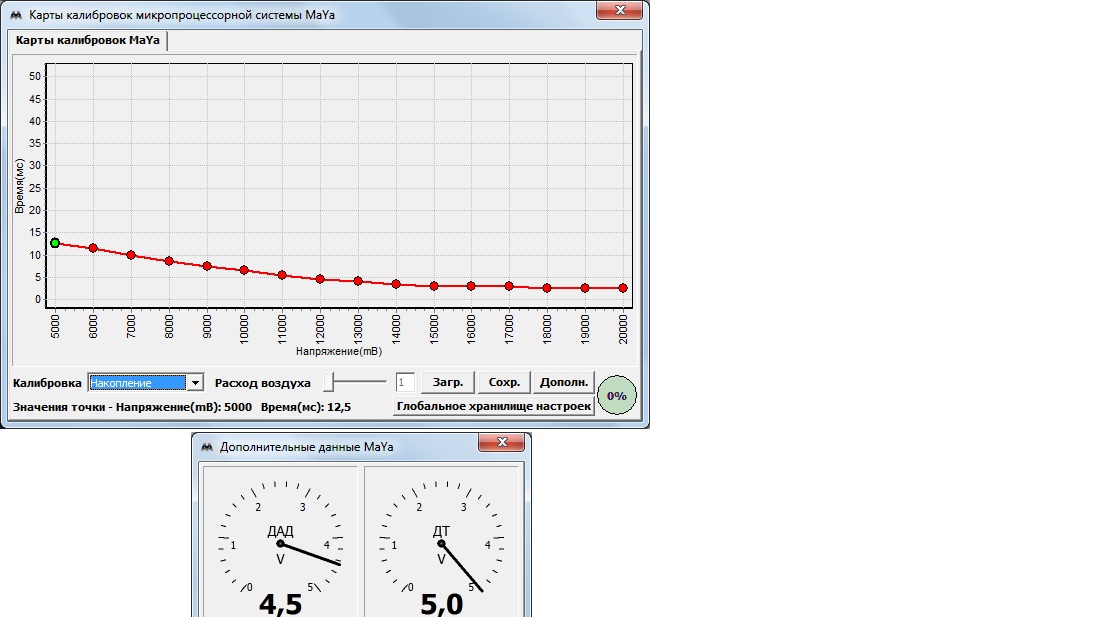Switch to the Карты калибровок MaYa tab
Screen dimensions: 1100x617
point(88,40)
